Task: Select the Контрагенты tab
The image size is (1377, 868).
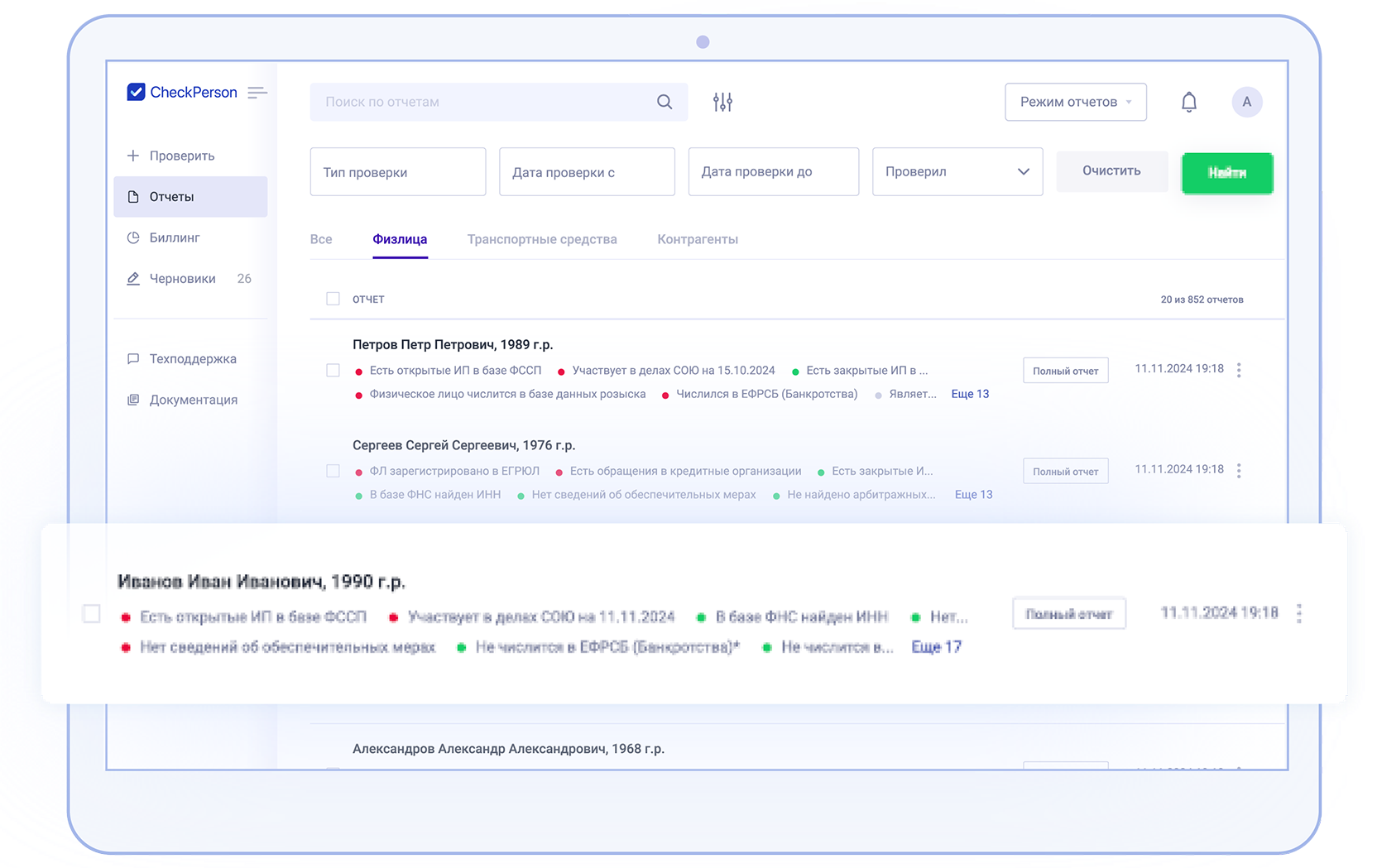Action: (x=697, y=239)
